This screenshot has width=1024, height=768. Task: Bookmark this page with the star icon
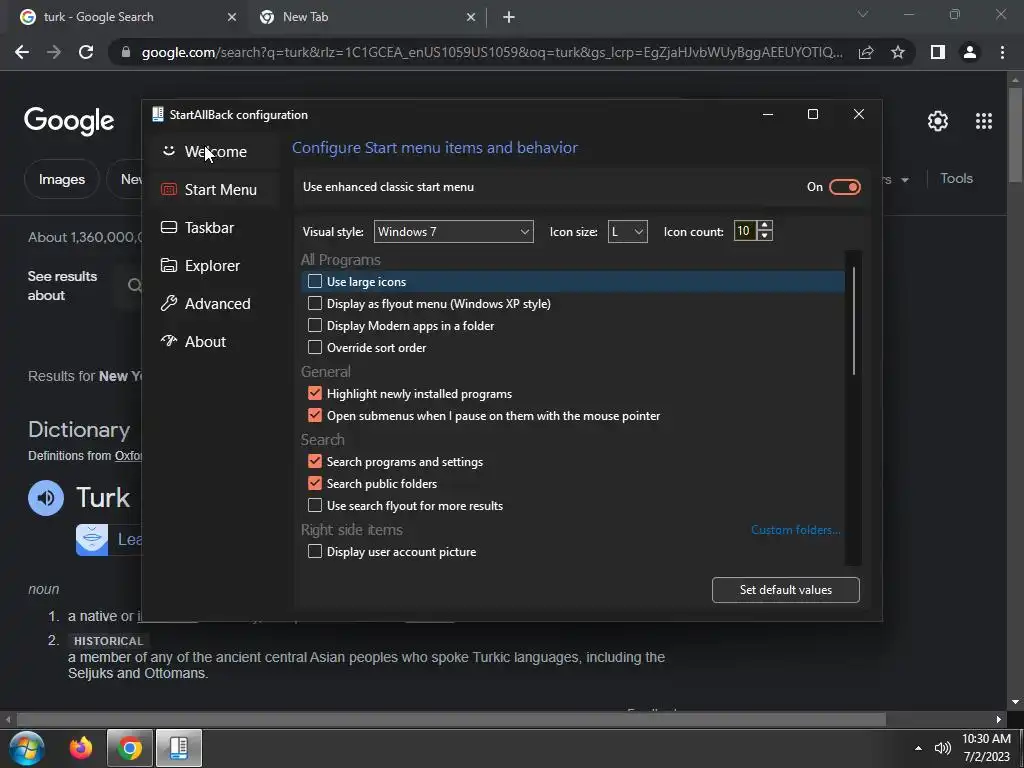[898, 52]
